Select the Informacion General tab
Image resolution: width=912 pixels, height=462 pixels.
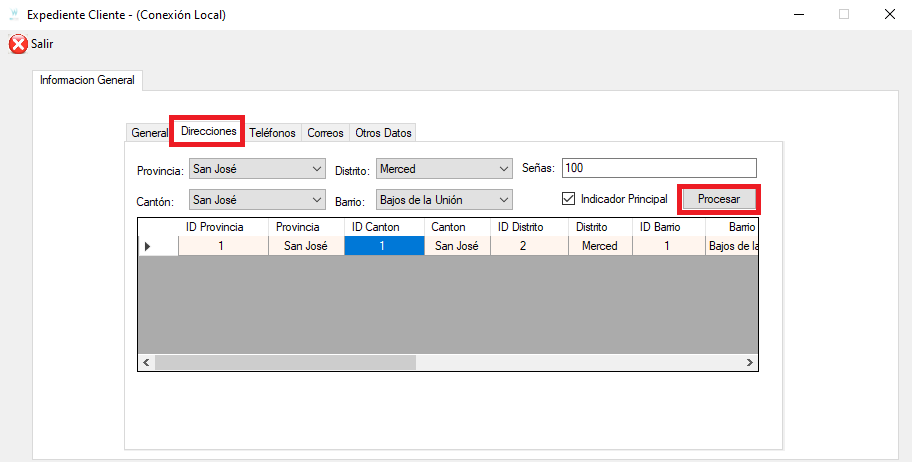coord(87,80)
